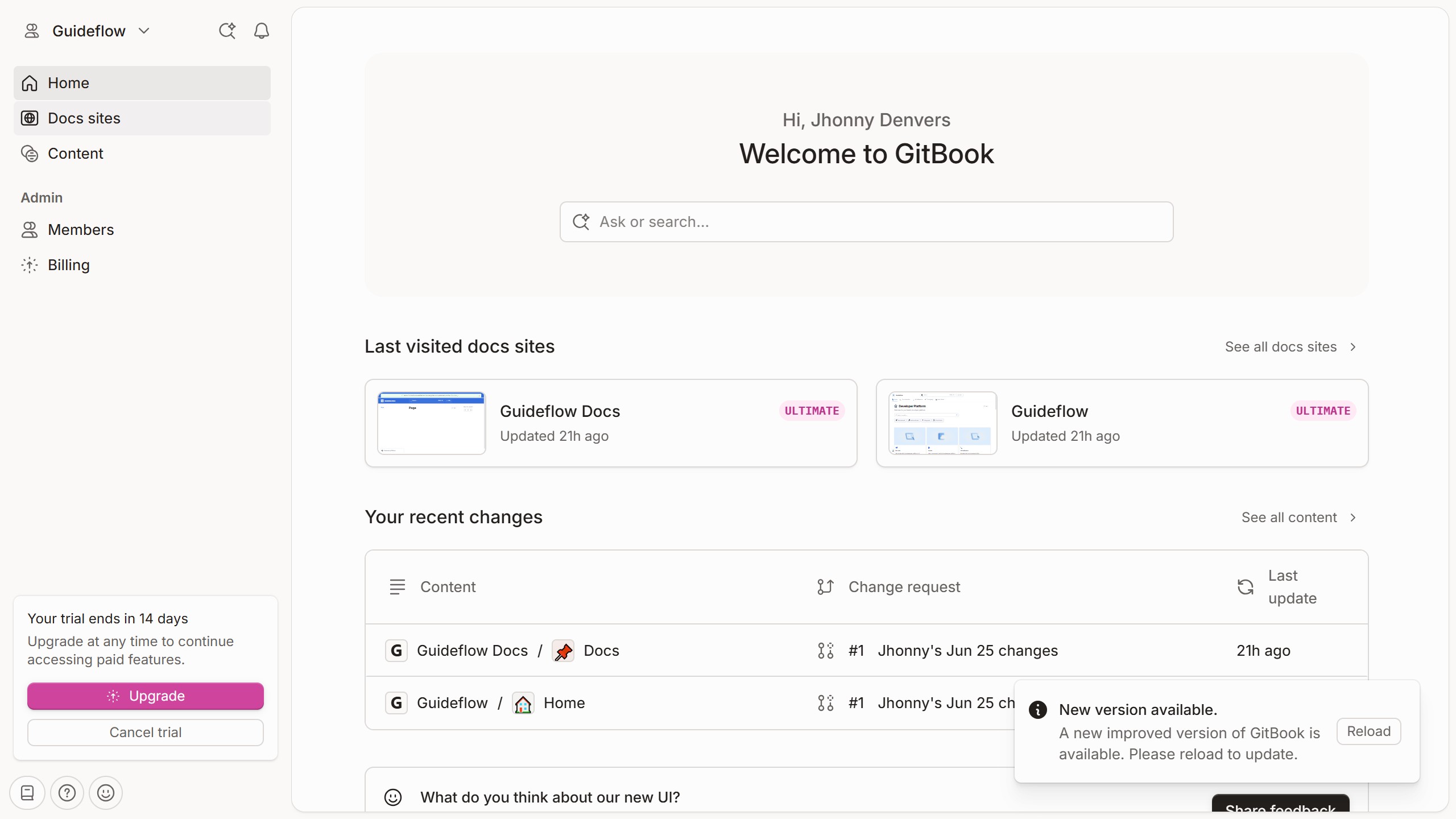
Task: Click the 21h ago timestamp
Action: [x=1263, y=651]
